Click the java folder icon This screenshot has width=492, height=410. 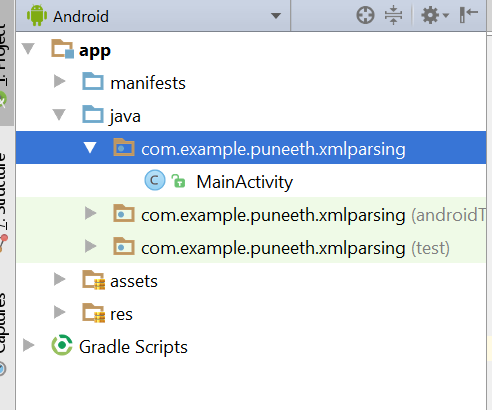(93, 114)
